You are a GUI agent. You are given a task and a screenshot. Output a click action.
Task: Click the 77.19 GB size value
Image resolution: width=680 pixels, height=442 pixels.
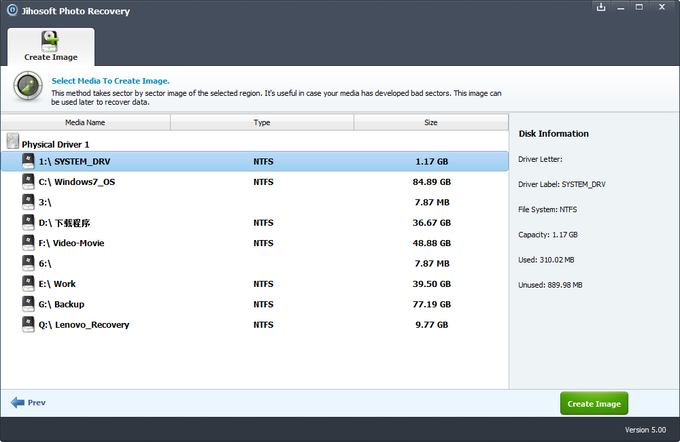point(432,304)
